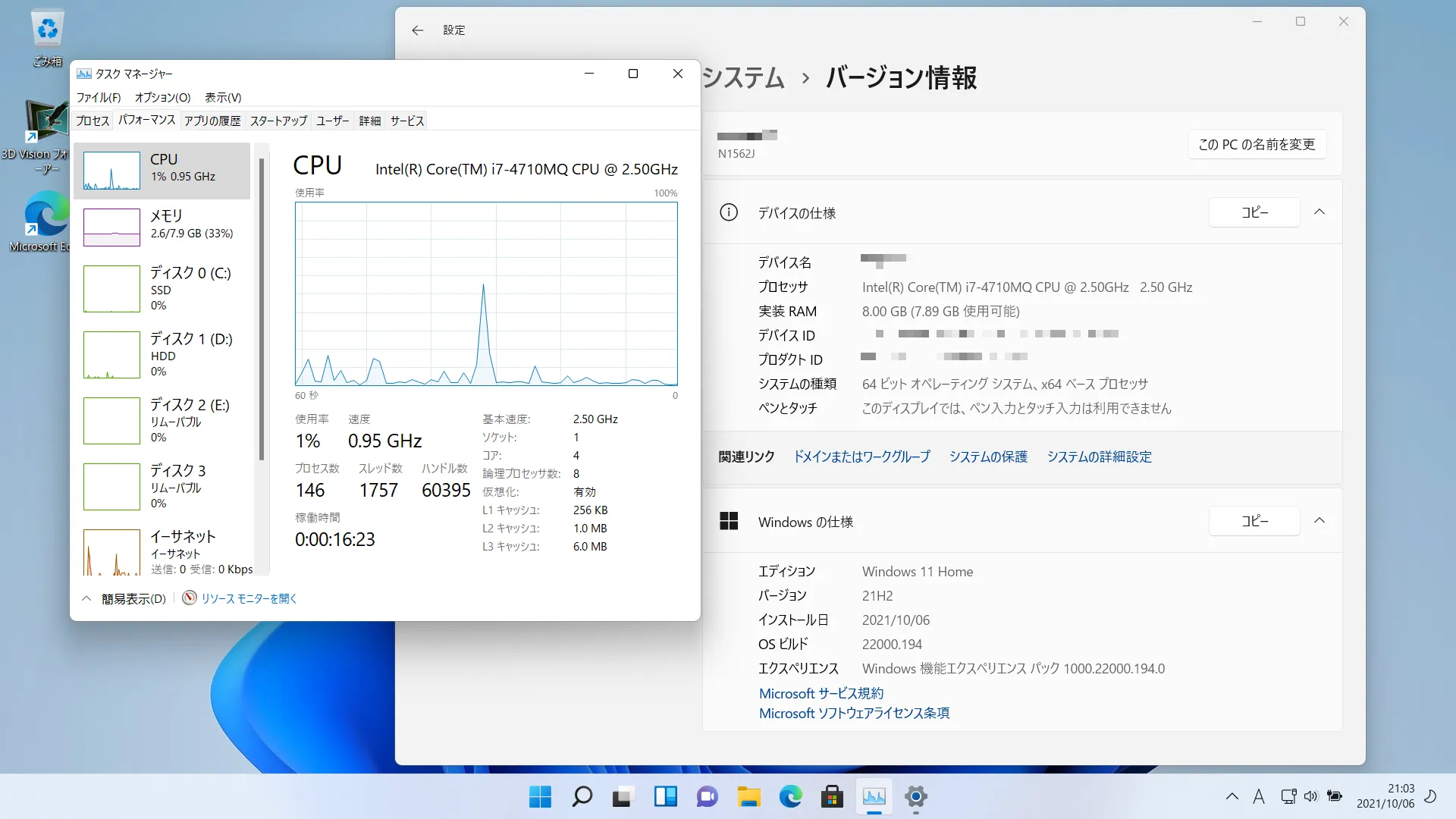Screen dimensions: 1456x819
Task: Click Task Manager title bar icon
Action: coord(84,74)
